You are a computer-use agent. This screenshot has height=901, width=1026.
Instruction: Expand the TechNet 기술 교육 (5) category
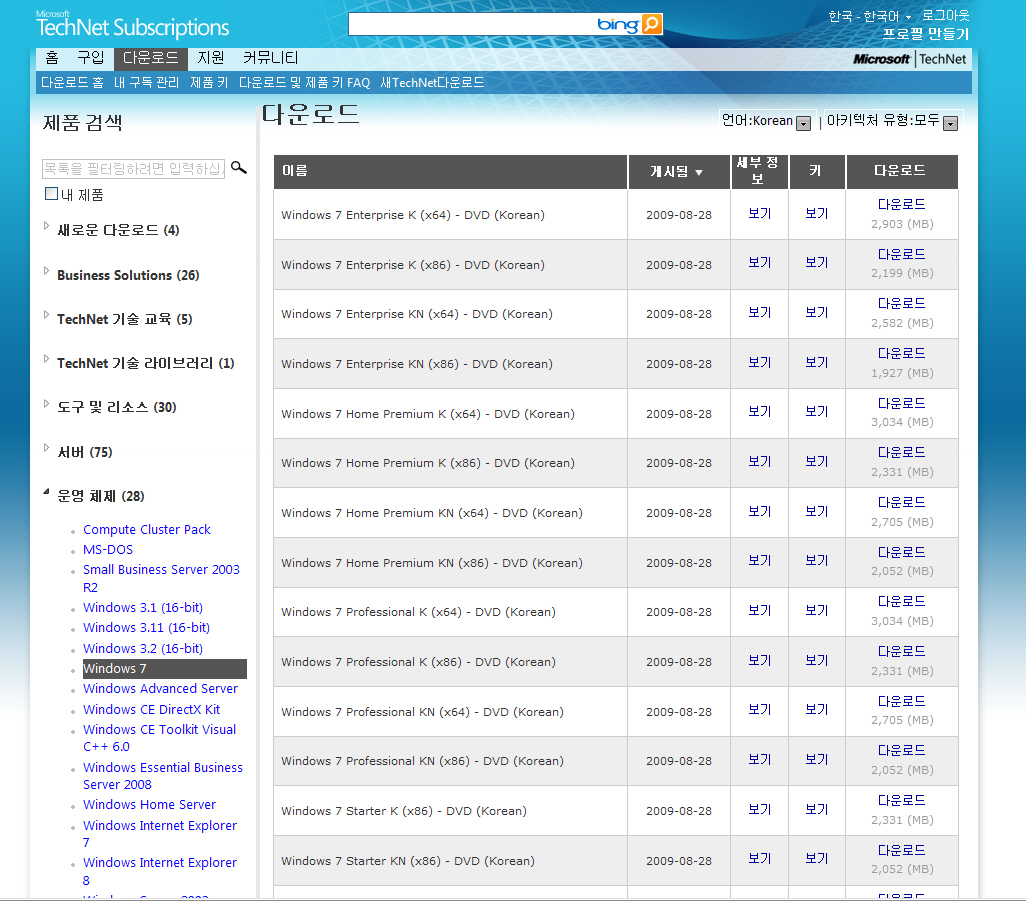[46, 315]
